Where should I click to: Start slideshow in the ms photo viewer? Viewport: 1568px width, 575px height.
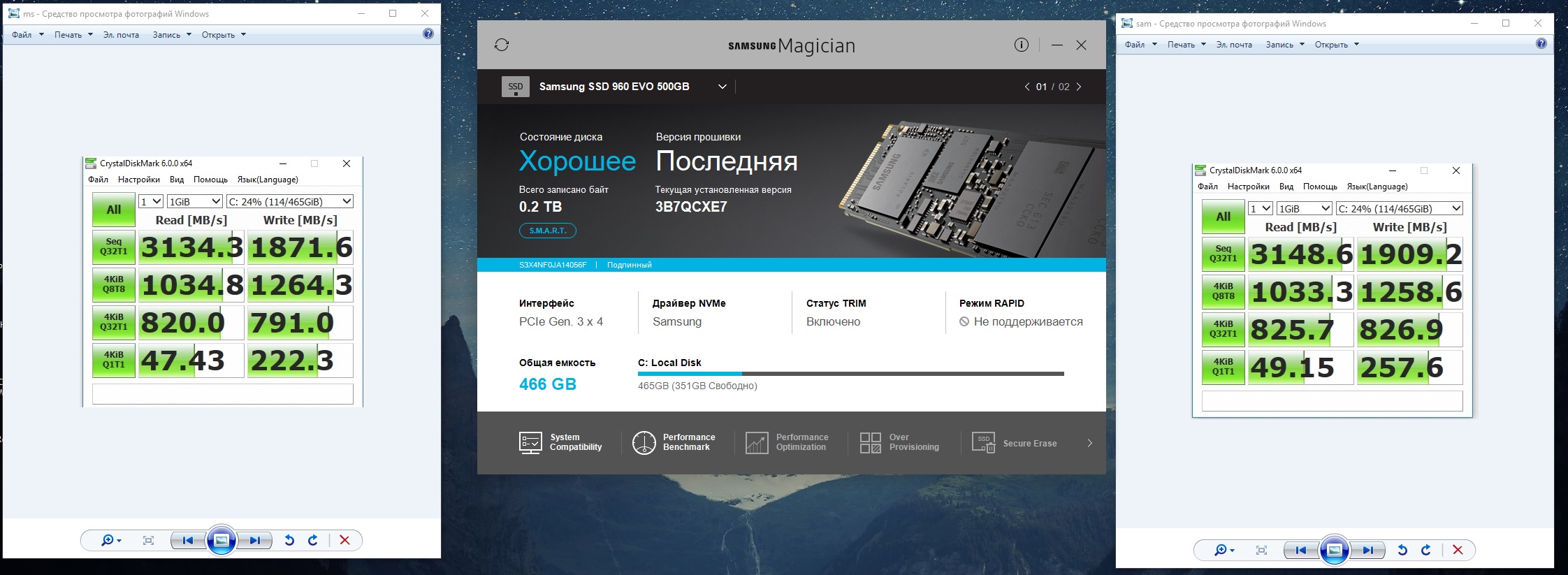pos(222,540)
